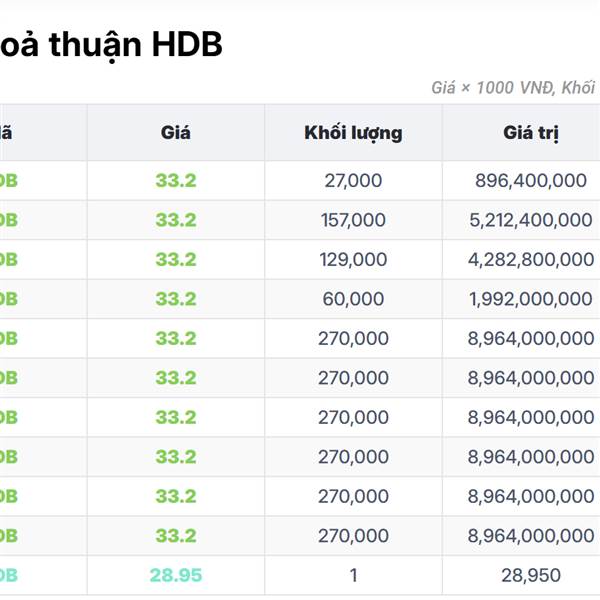Click the 28.95 price in the last row
The height and width of the screenshot is (600, 600).
[175, 575]
